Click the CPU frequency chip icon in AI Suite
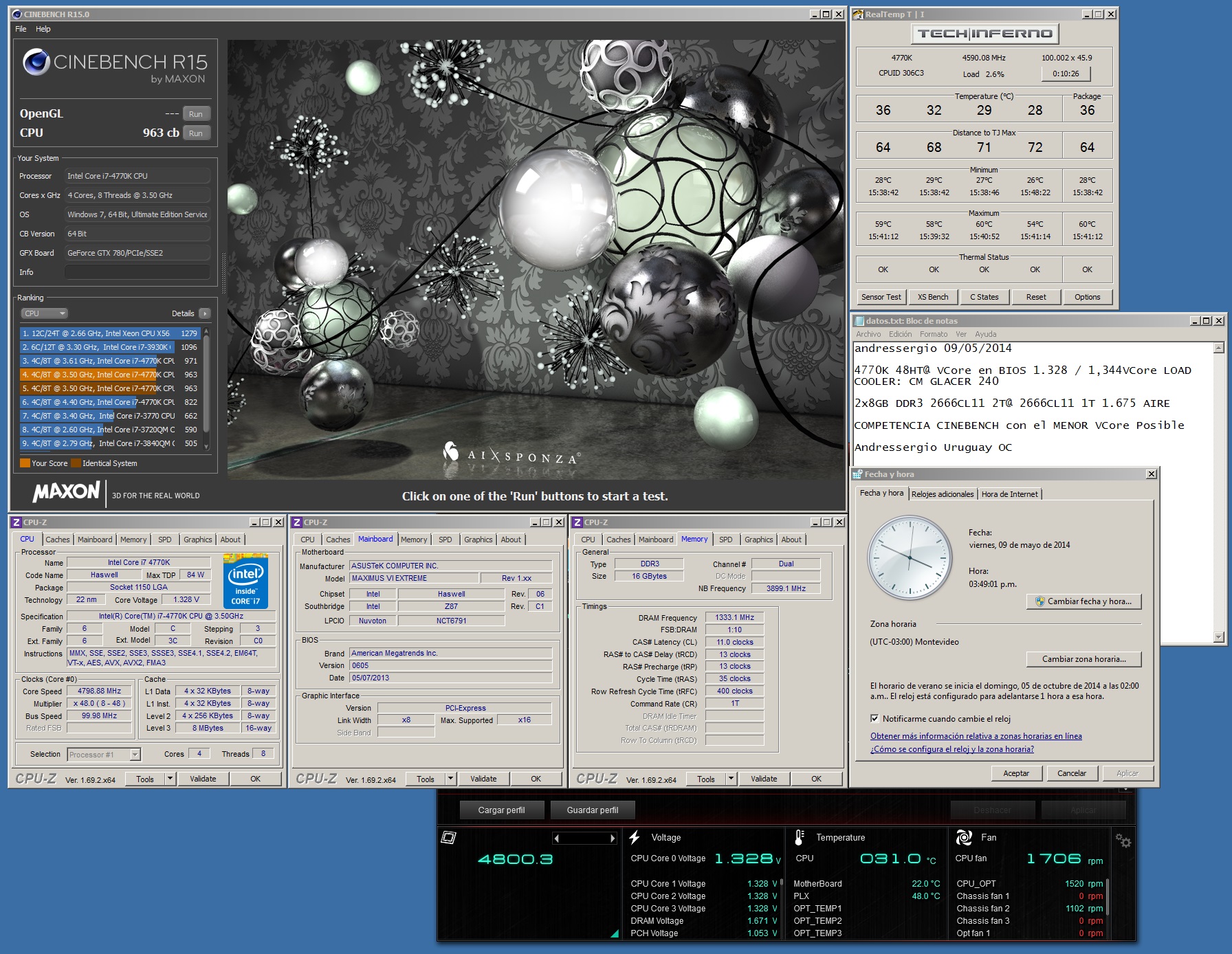Viewport: 1232px width, 954px height. tap(449, 837)
